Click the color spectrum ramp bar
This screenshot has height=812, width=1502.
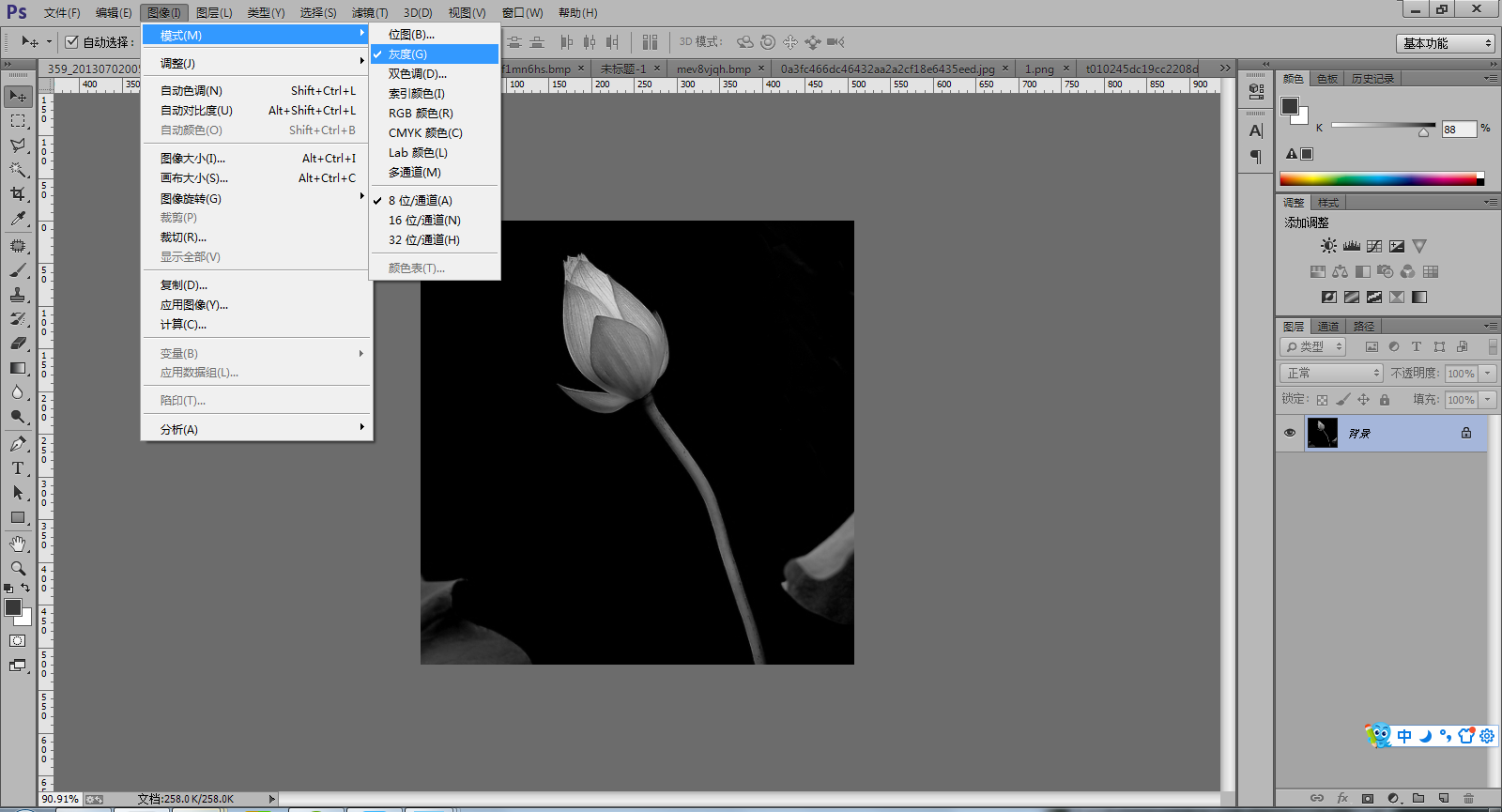click(1378, 179)
